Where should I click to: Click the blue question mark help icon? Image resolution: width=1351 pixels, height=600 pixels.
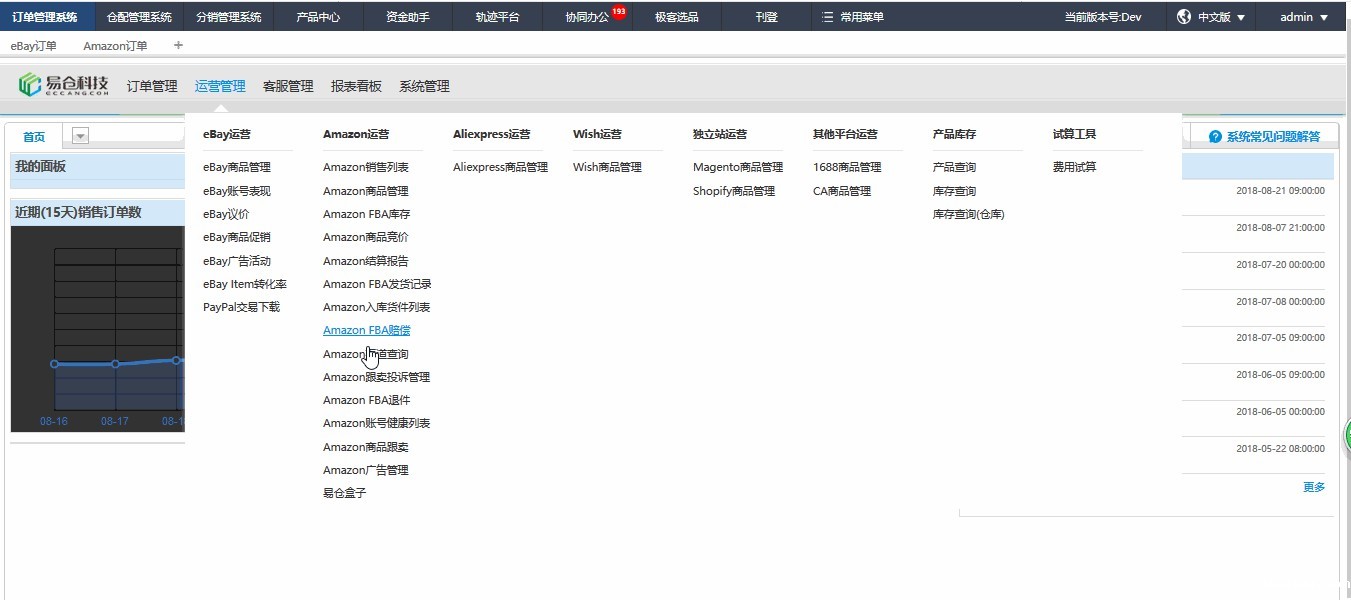click(x=1215, y=137)
